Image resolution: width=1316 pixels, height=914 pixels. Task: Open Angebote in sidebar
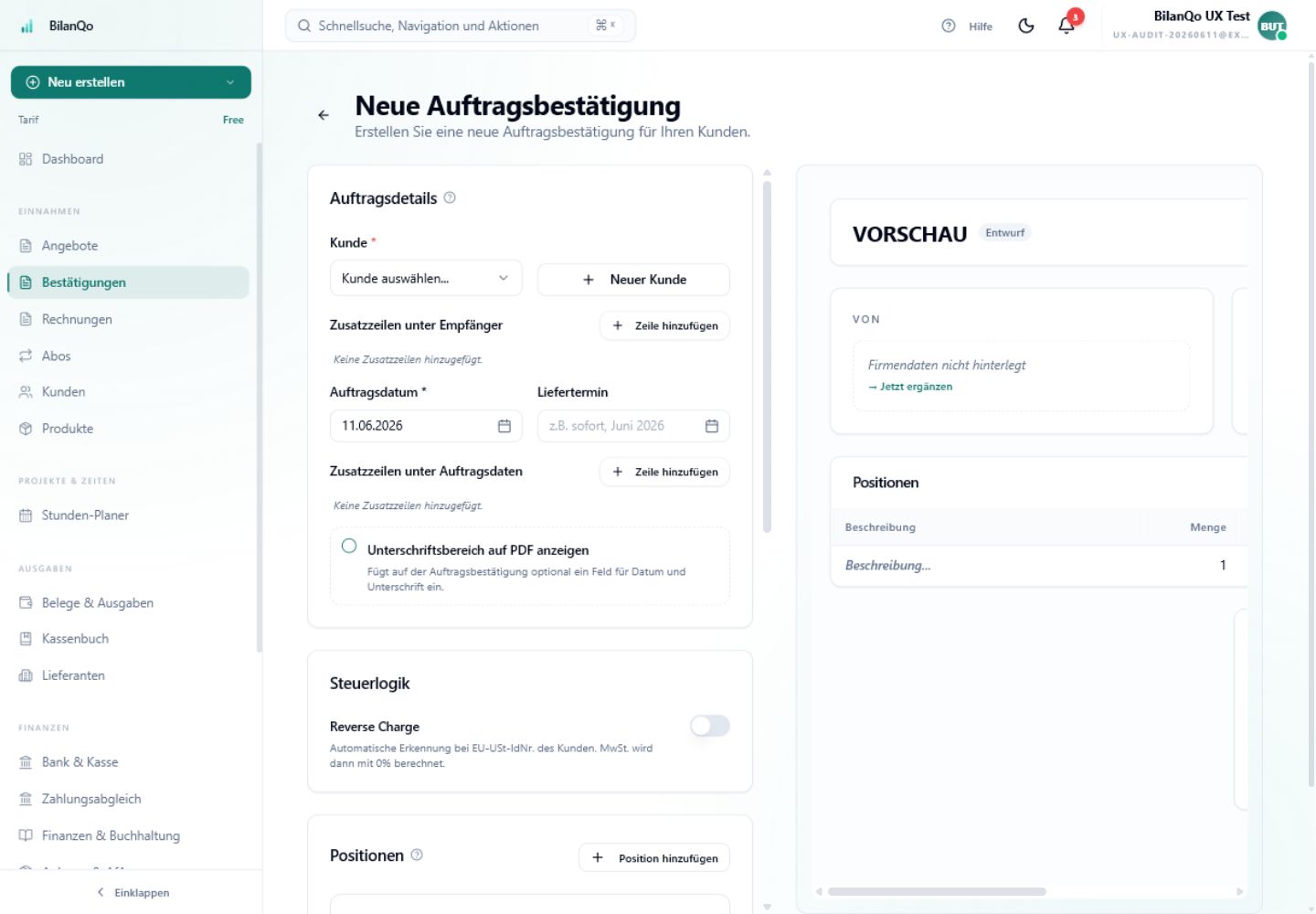[129, 246]
